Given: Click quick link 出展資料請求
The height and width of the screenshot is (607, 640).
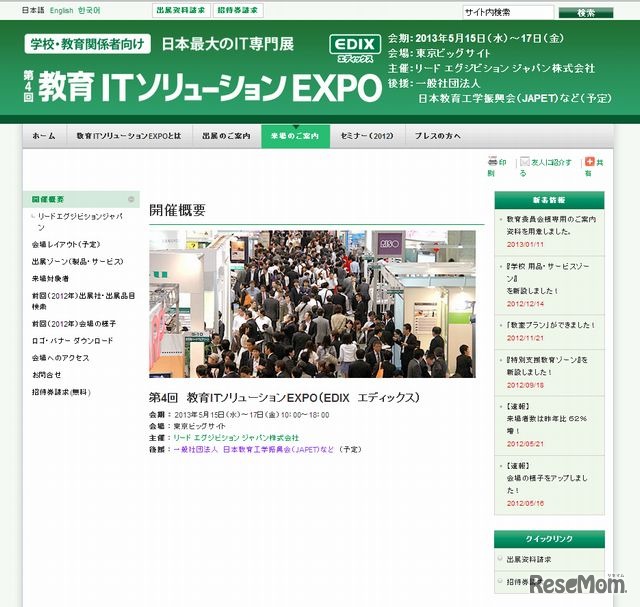Looking at the screenshot, I should pos(529,560).
